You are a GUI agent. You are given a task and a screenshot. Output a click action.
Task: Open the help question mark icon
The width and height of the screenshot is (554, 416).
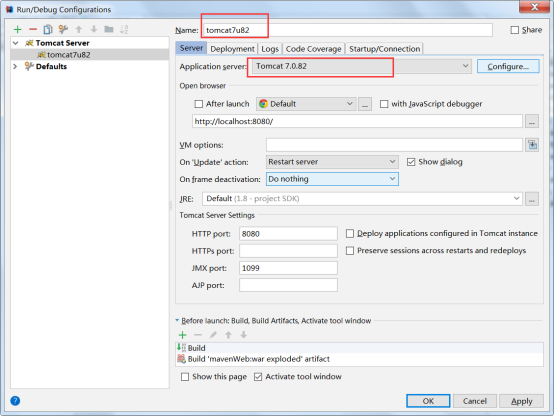(15, 401)
